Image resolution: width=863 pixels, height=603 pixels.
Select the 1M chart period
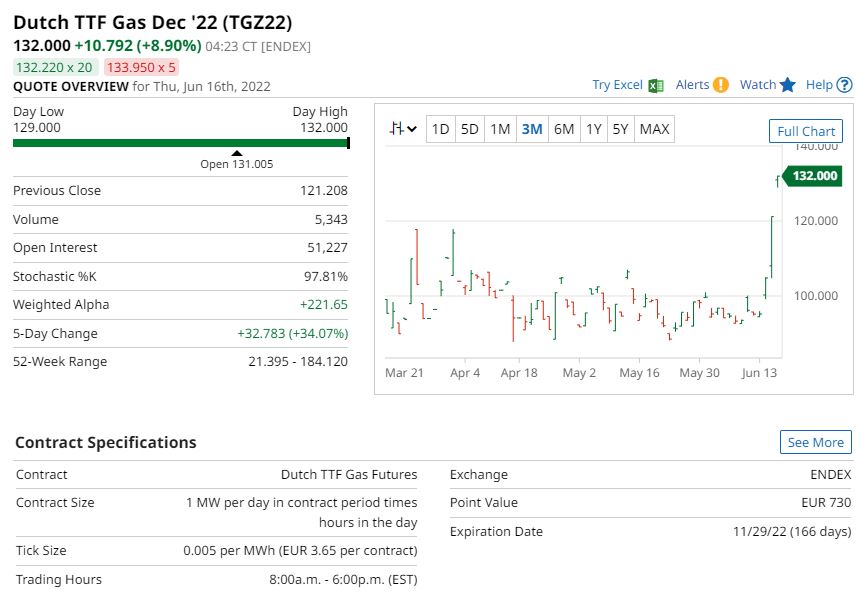(501, 129)
